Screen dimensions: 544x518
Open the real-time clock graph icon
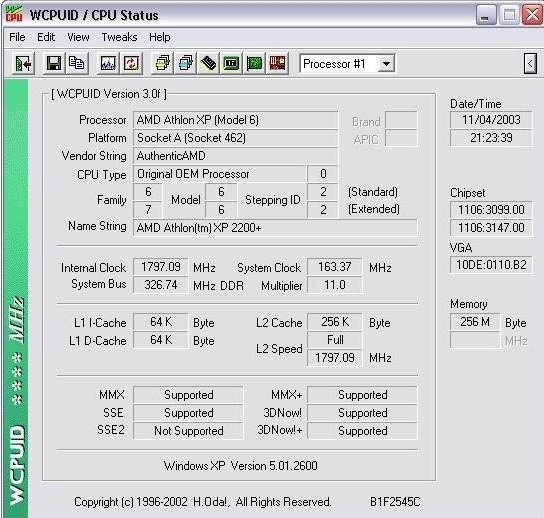108,63
